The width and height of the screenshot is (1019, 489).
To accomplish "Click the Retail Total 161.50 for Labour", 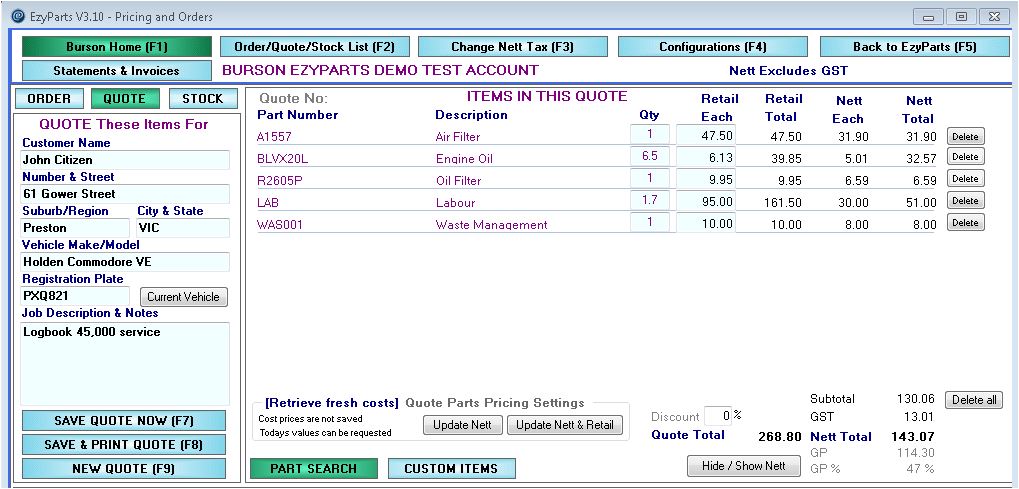I will (782, 203).
